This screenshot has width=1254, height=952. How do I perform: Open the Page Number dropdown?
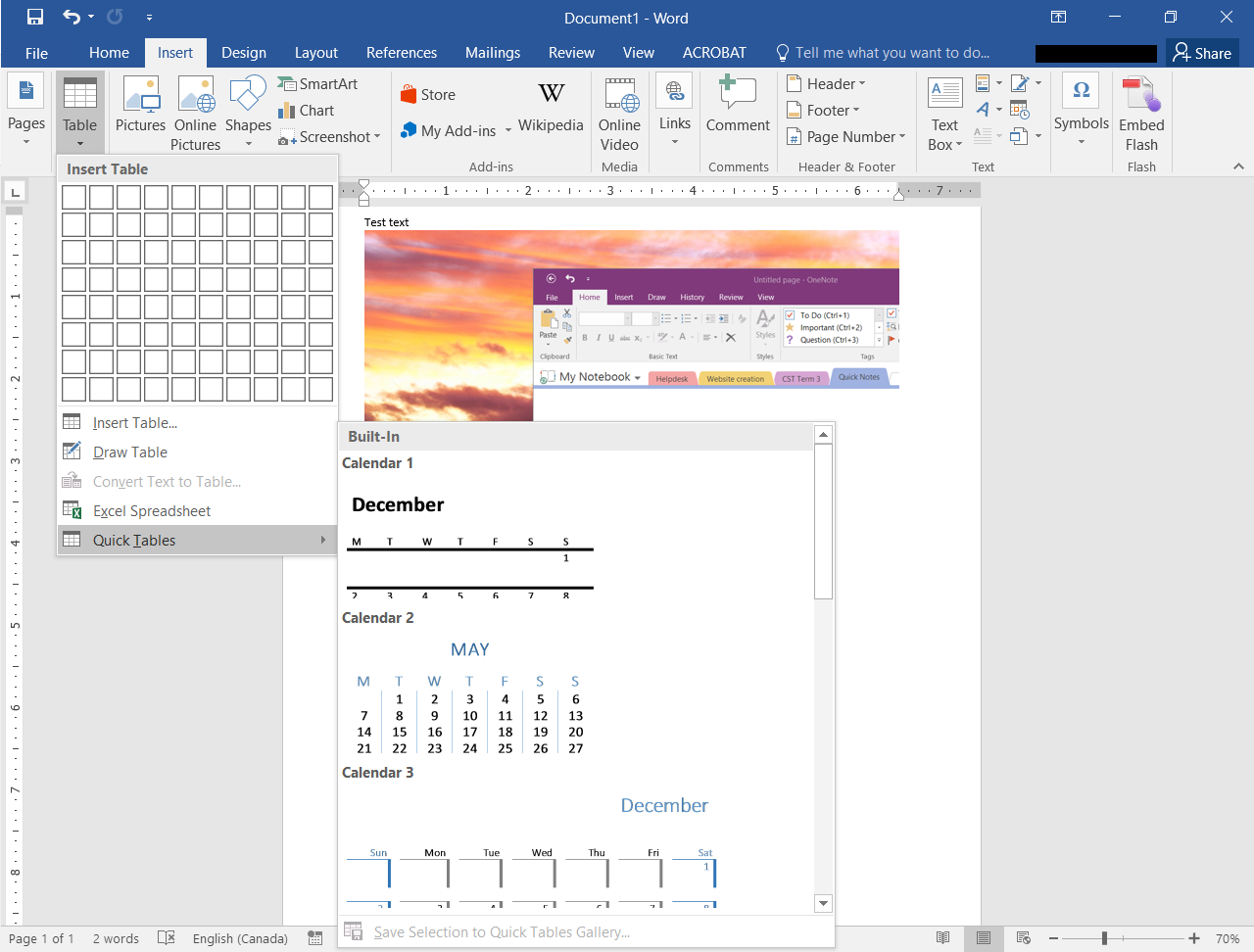coord(845,136)
